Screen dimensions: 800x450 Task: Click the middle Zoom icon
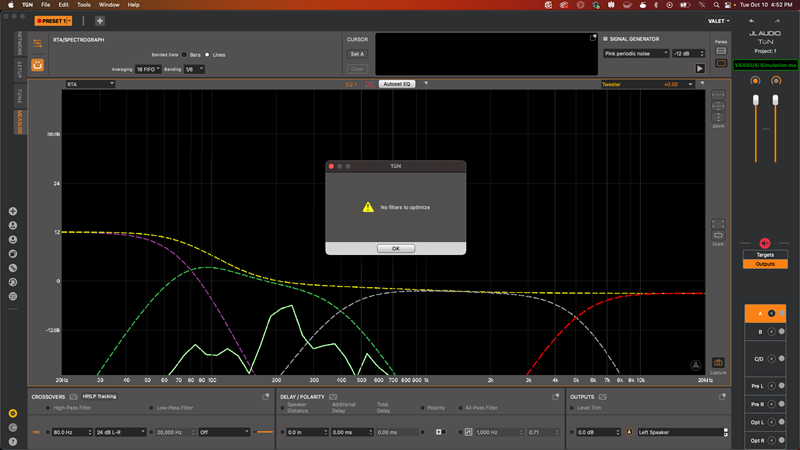click(718, 106)
